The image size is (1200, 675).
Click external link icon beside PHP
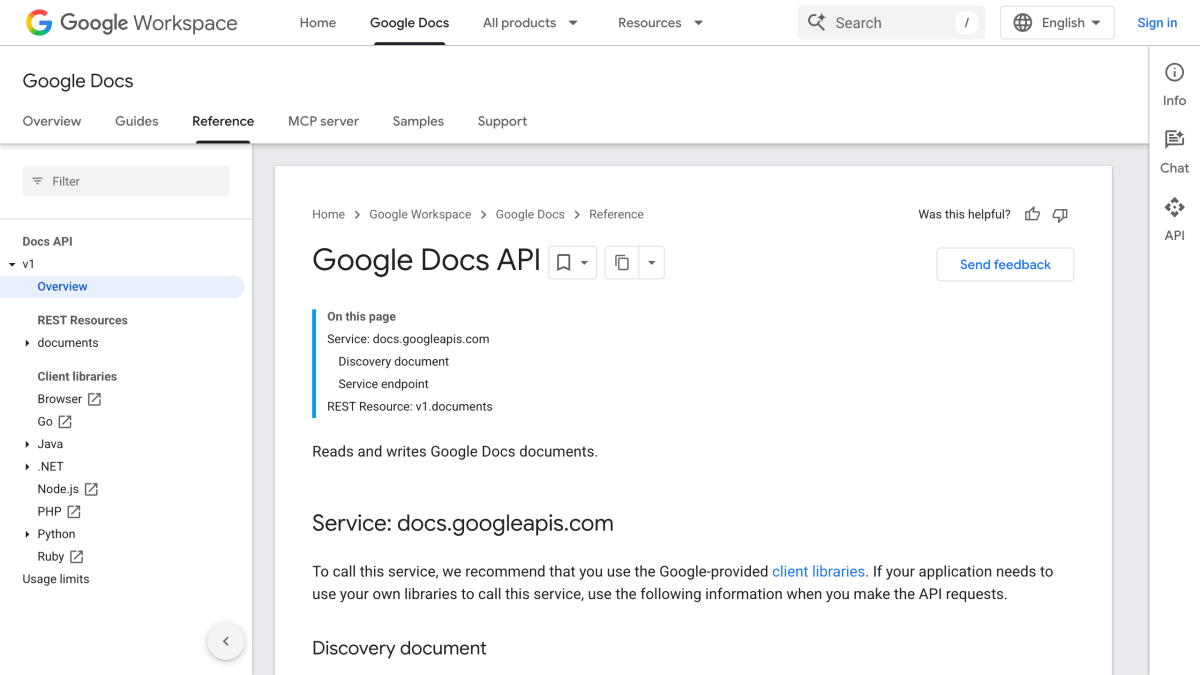click(74, 512)
